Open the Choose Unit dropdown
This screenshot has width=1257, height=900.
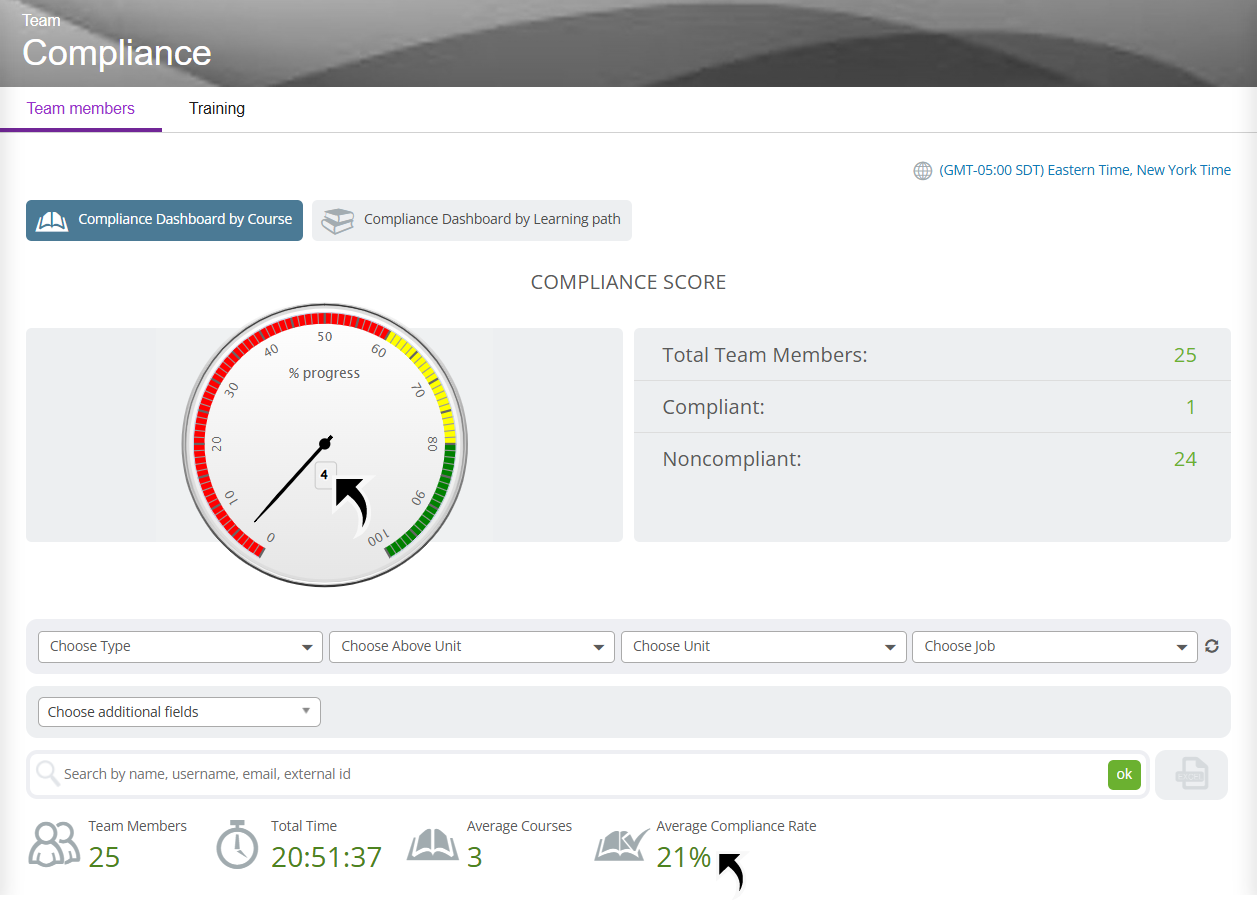coord(763,647)
